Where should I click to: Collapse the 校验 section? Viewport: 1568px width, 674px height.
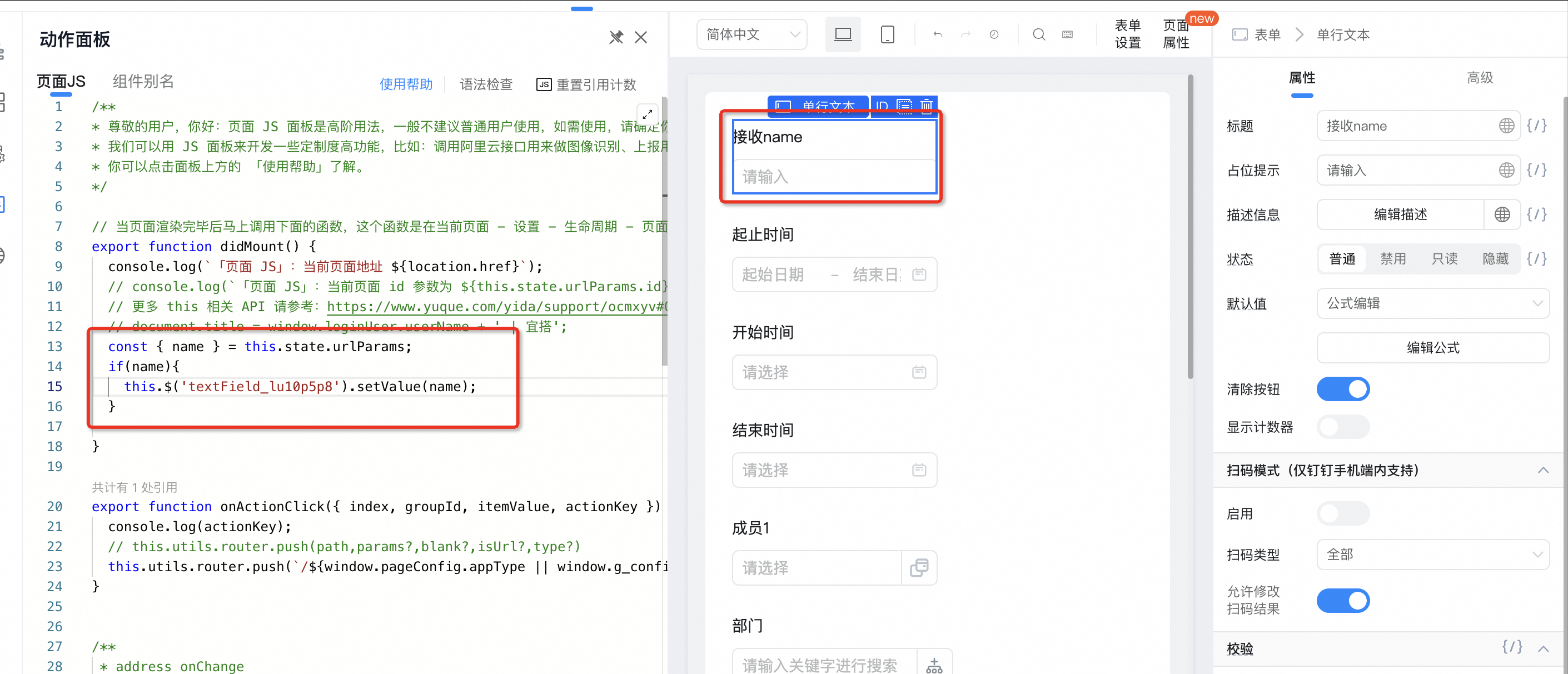1543,648
